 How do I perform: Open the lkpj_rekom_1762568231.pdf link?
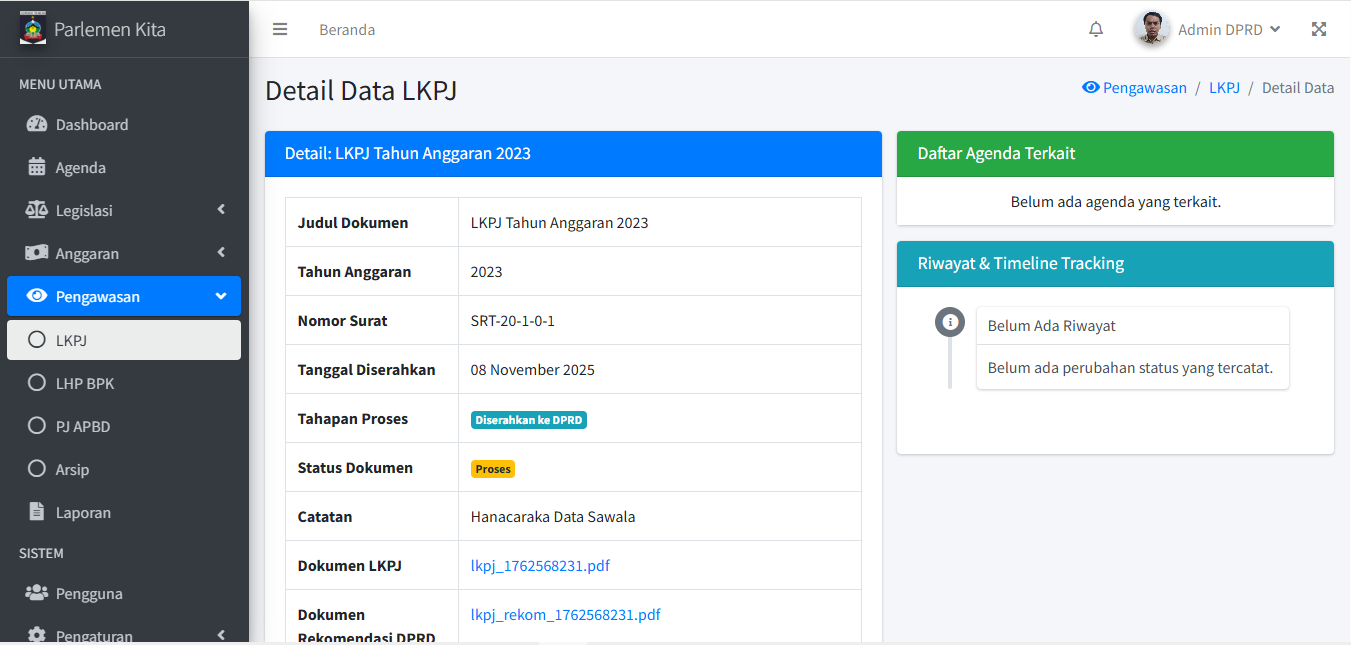(x=565, y=615)
